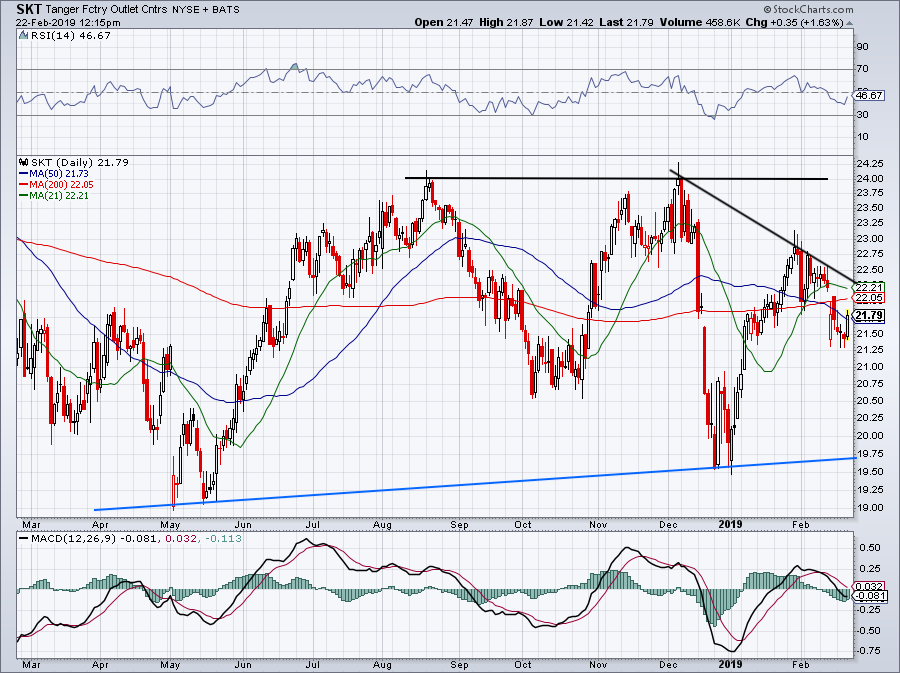Click the red 0.032 signal value in the MACD legend

click(179, 539)
